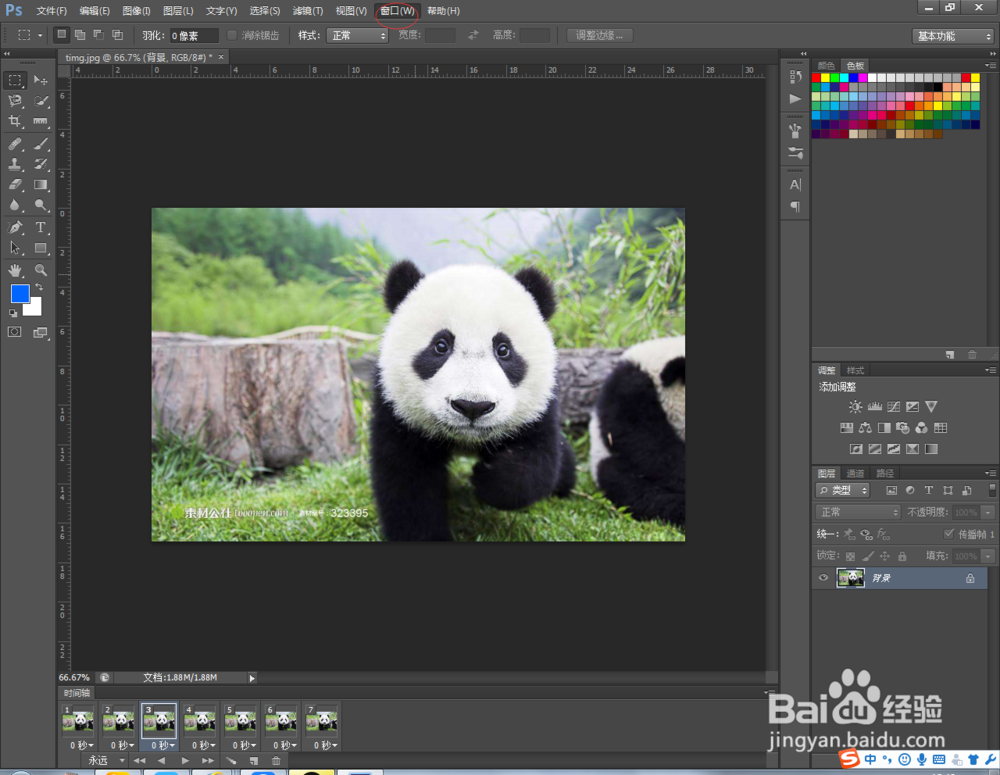Select the Eraser tool
1000x775 pixels.
pos(15,184)
